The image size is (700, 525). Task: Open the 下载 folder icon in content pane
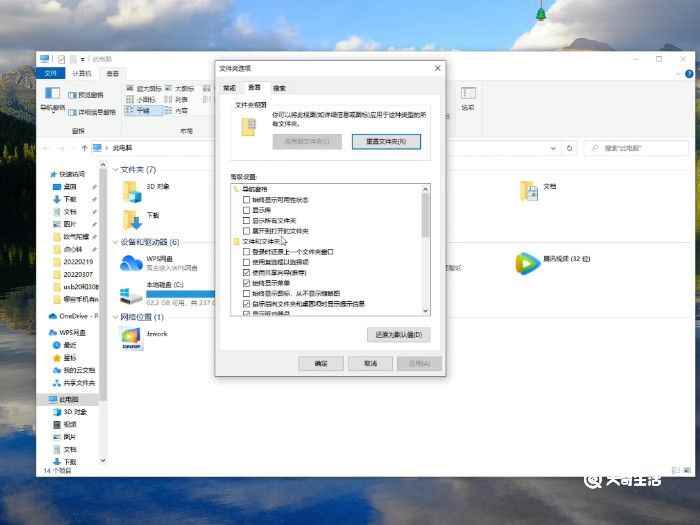coord(132,220)
